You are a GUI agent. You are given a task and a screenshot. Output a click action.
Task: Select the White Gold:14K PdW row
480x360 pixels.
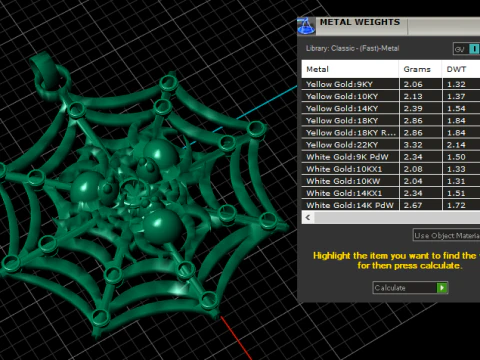[391, 205]
